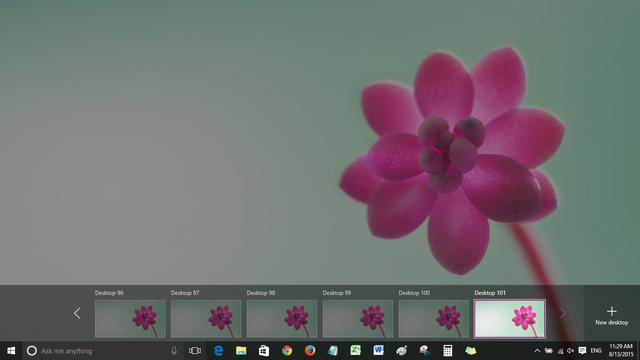
Task: Toggle the Task View button
Action: tap(195, 351)
